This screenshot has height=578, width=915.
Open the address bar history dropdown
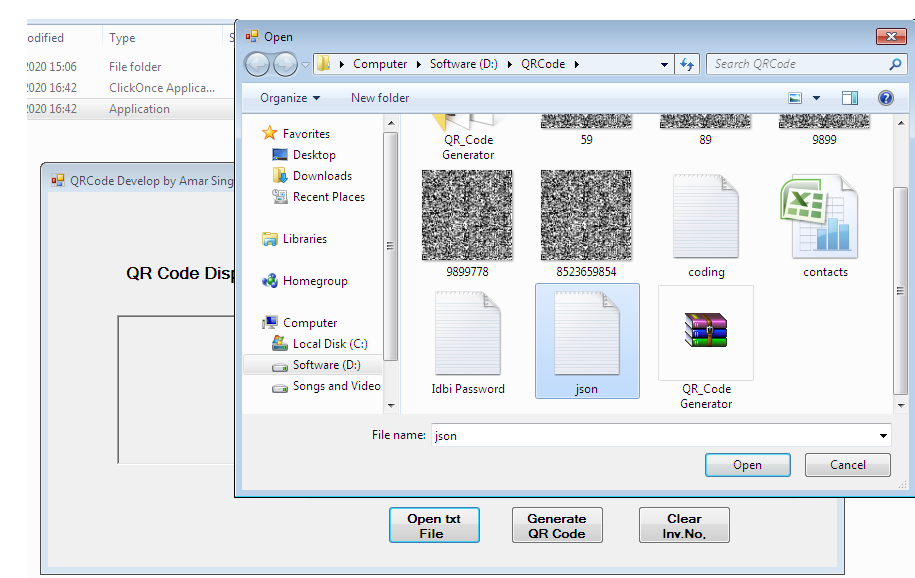coord(664,64)
